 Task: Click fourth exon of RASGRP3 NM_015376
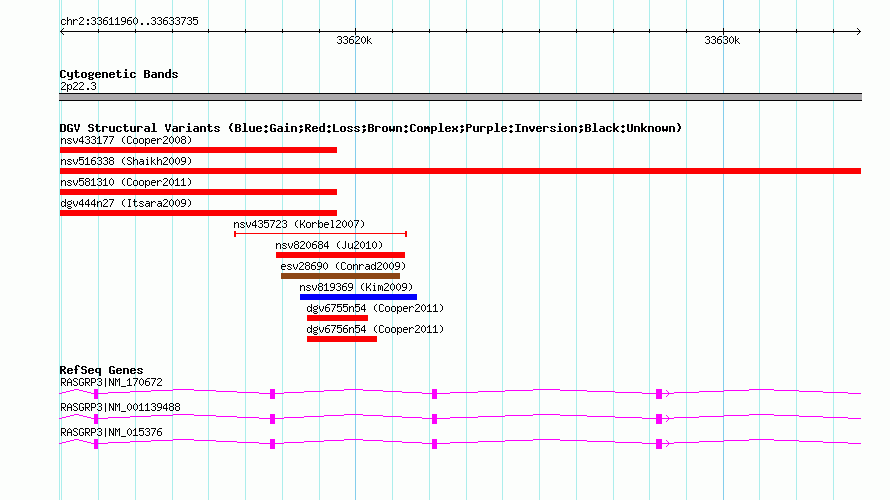(x=659, y=444)
